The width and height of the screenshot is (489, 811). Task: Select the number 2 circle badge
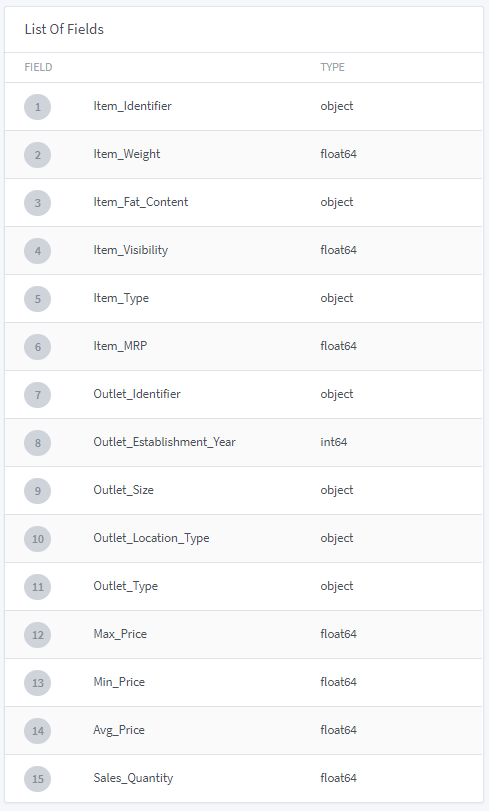click(37, 155)
